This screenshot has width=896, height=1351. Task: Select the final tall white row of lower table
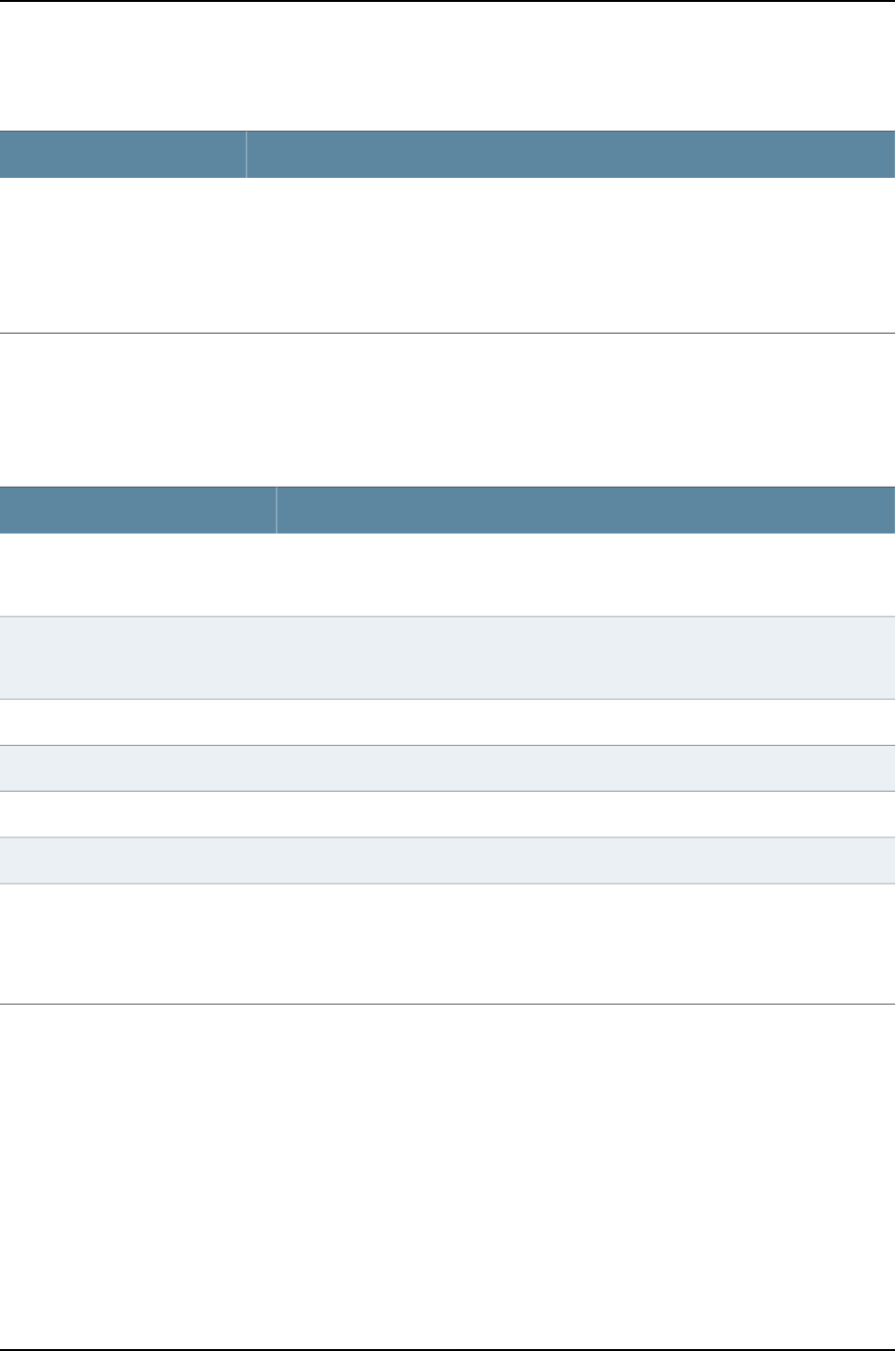448,943
